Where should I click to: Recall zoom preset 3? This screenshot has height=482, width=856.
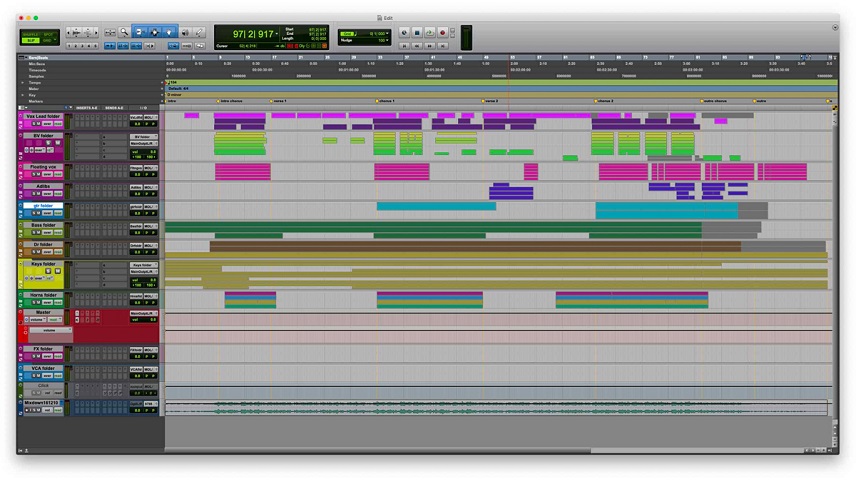coord(82,46)
